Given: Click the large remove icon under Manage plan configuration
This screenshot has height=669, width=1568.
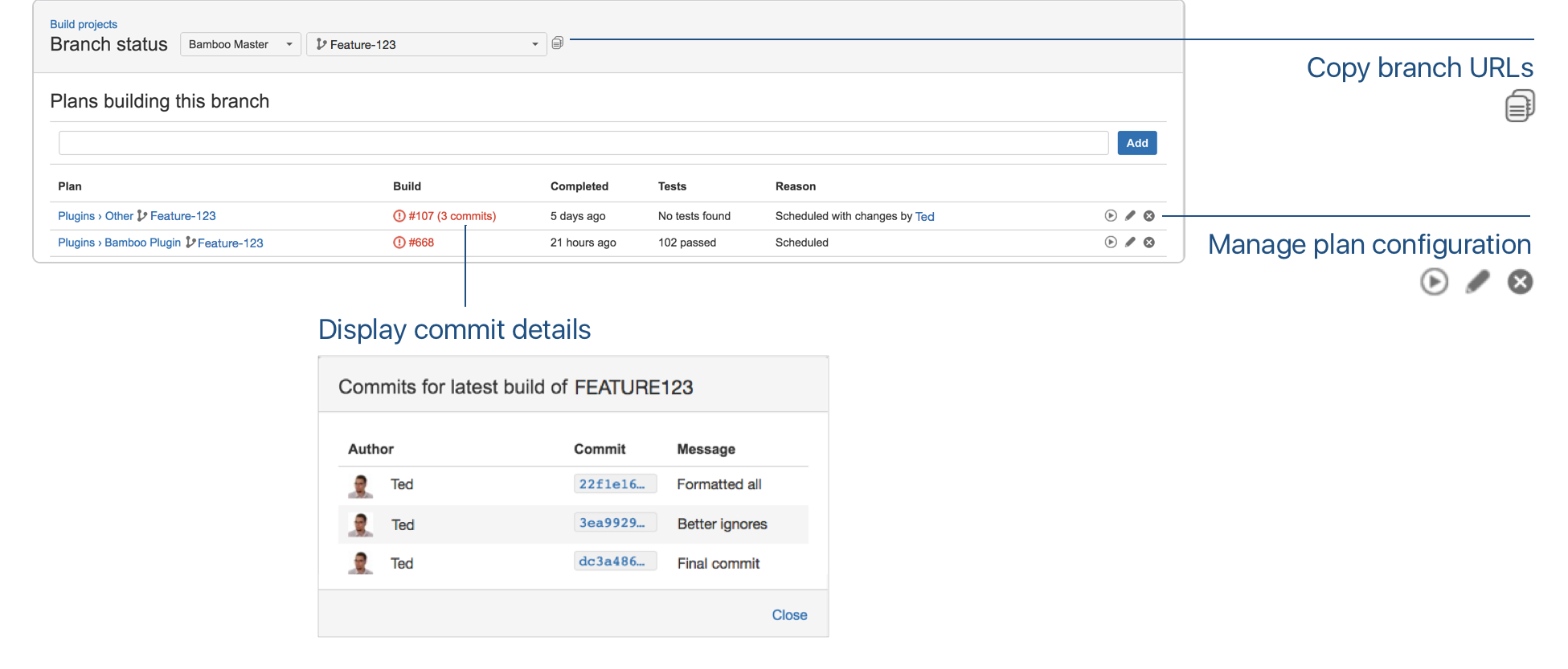Looking at the screenshot, I should tap(1521, 282).
